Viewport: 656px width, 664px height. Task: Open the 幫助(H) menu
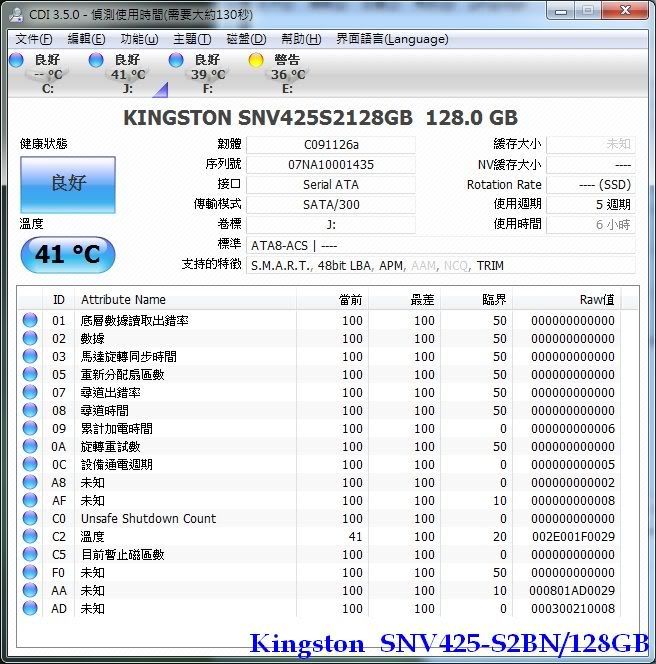click(301, 39)
